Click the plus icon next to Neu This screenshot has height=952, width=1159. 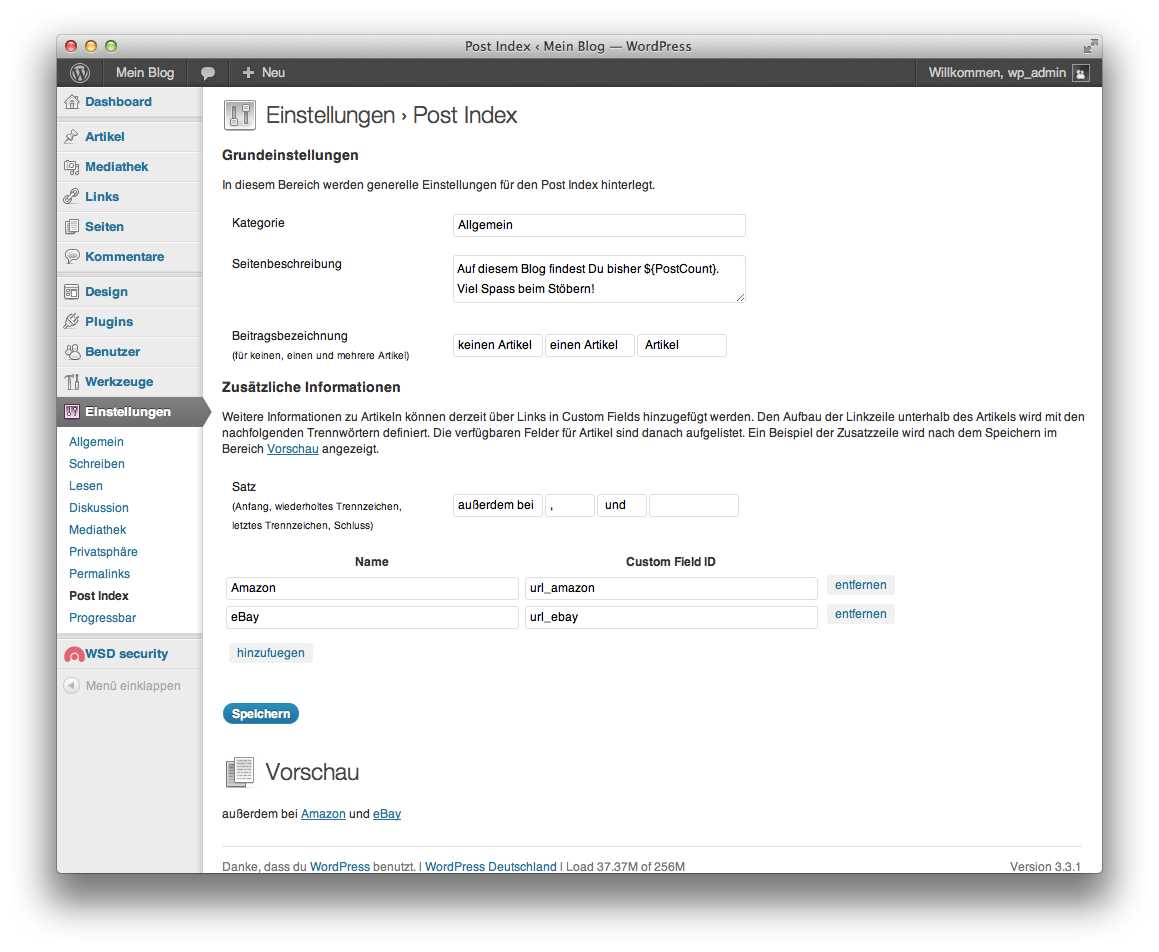click(248, 72)
